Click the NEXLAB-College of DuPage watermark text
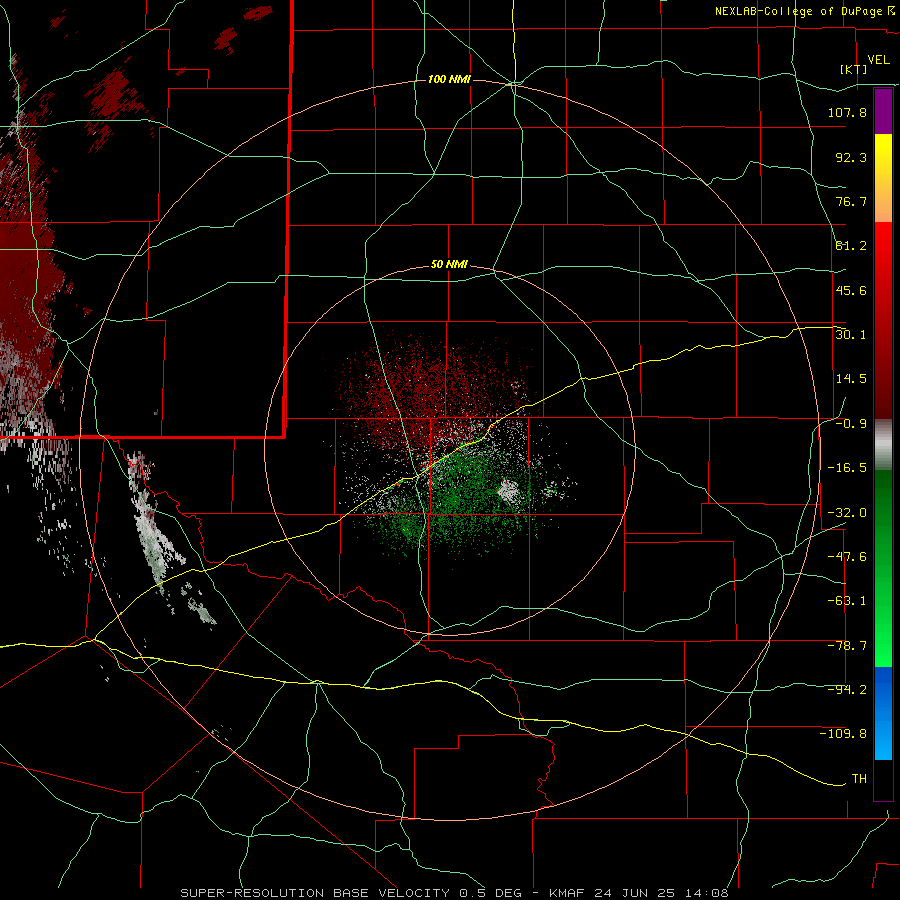The image size is (900, 900). coord(805,11)
